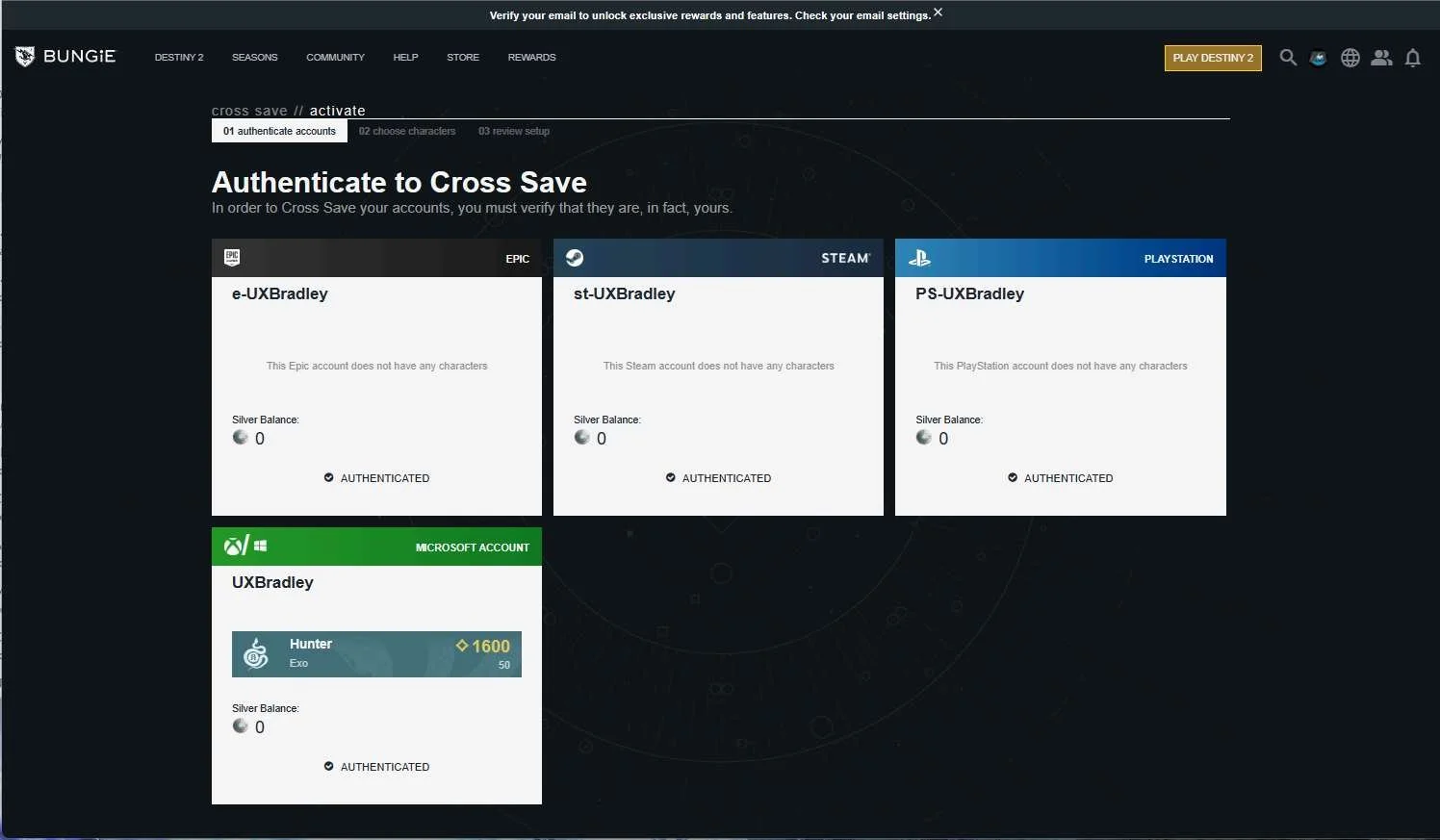Screen dimensions: 1440x840
Task: Click the Xbox logo icon
Action: pyautogui.click(x=233, y=547)
